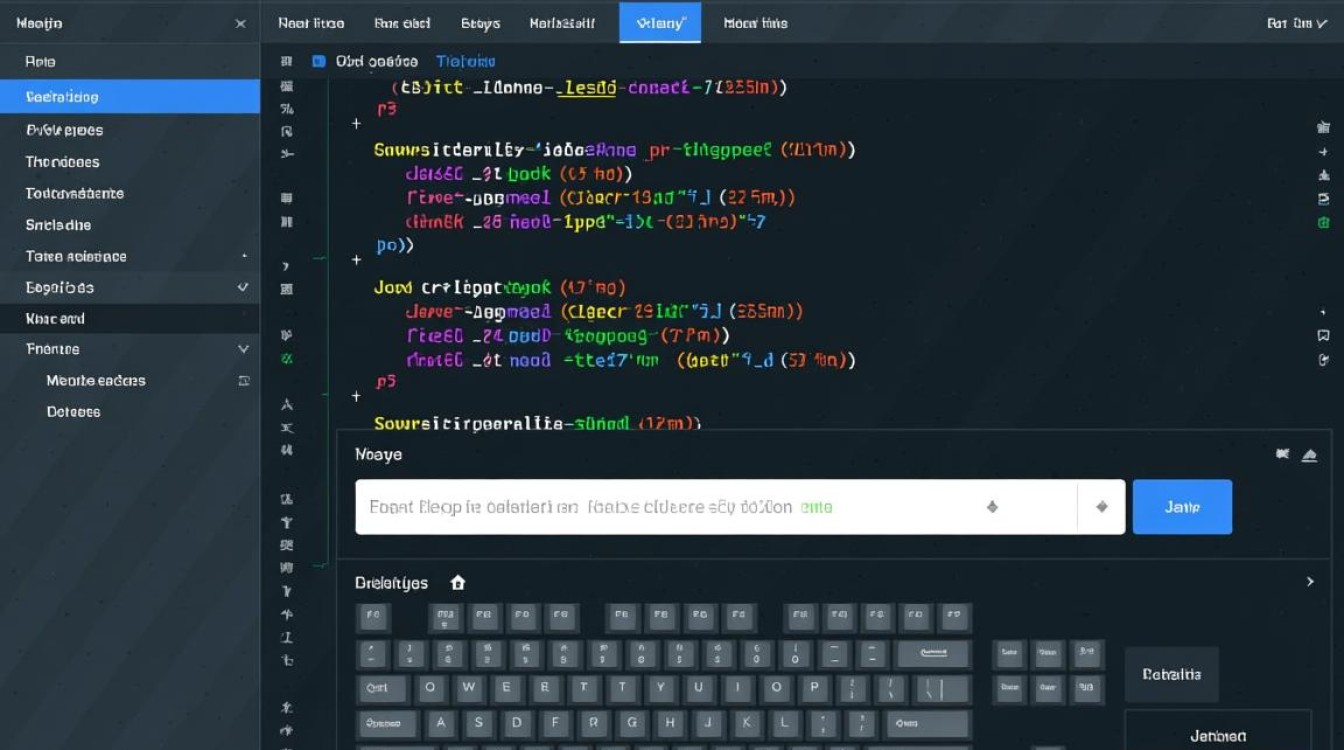Click the diamond dropdown segment right of input
The width and height of the screenshot is (1344, 750).
(x=1102, y=507)
